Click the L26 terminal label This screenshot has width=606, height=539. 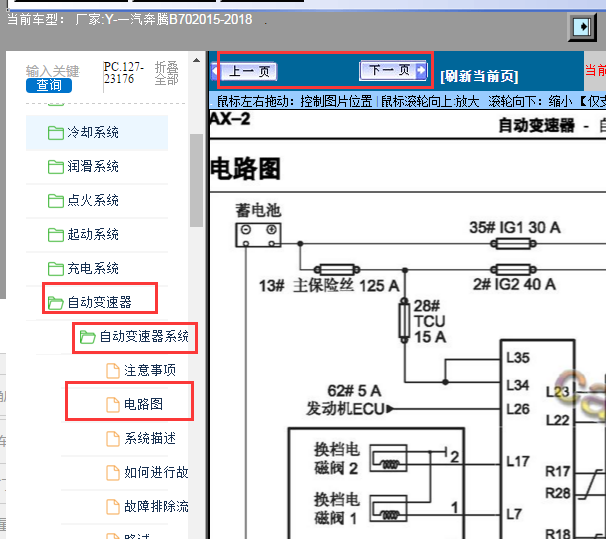pos(518,409)
